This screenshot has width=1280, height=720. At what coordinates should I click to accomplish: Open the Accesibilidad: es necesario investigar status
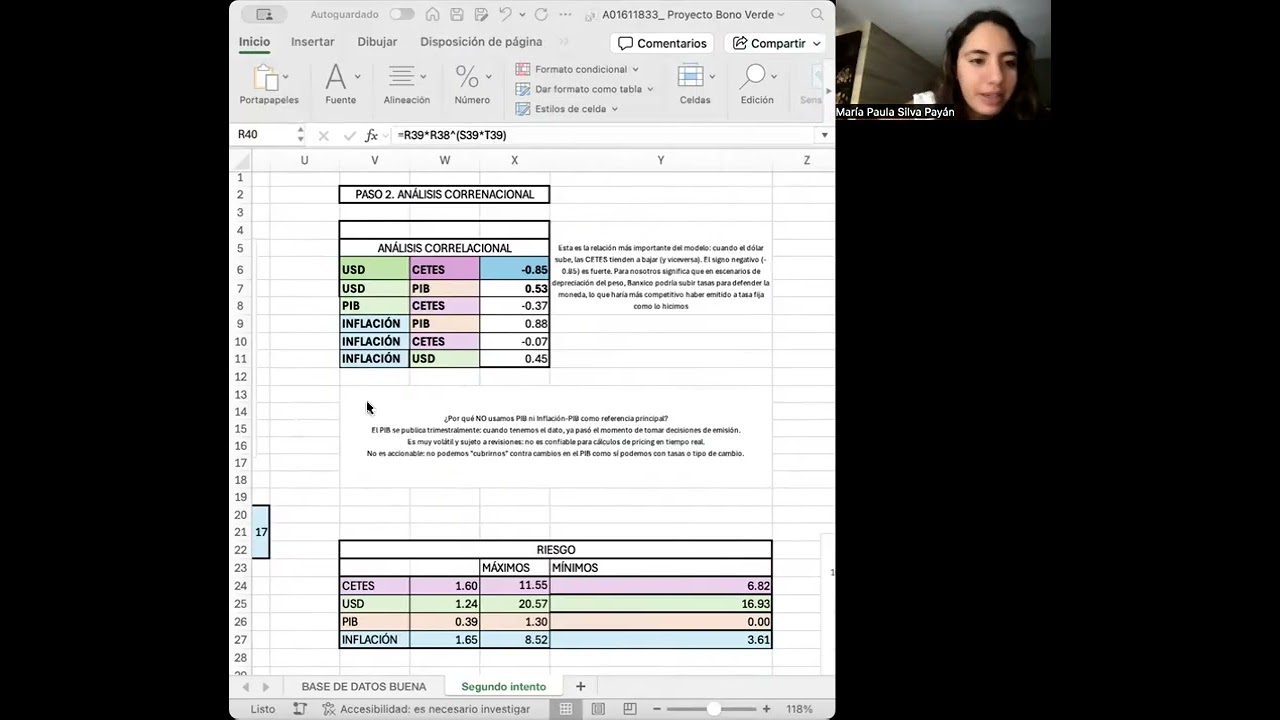pos(426,709)
